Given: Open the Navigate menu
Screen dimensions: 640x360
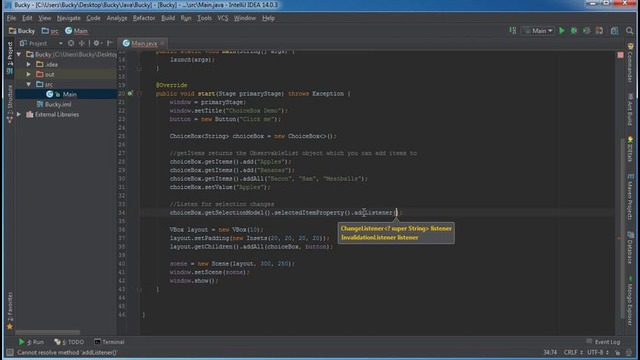Looking at the screenshot, I should pyautogui.click(x=69, y=18).
